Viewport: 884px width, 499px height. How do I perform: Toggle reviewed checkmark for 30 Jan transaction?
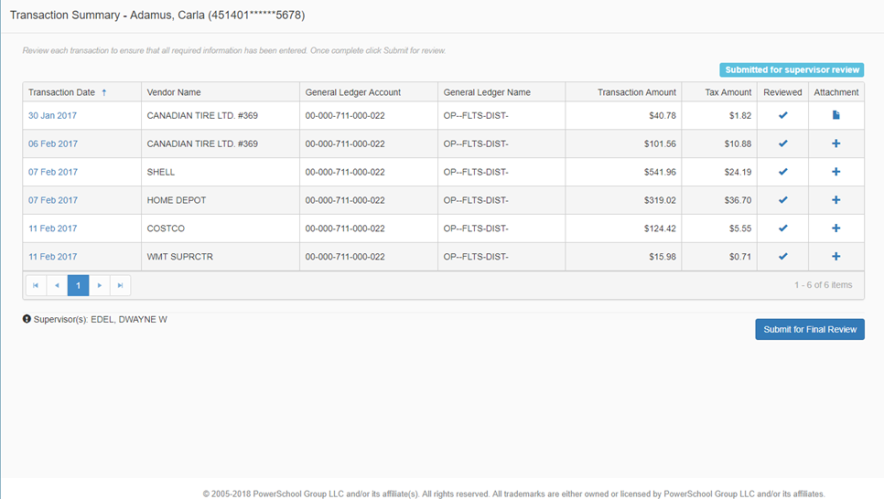click(782, 116)
